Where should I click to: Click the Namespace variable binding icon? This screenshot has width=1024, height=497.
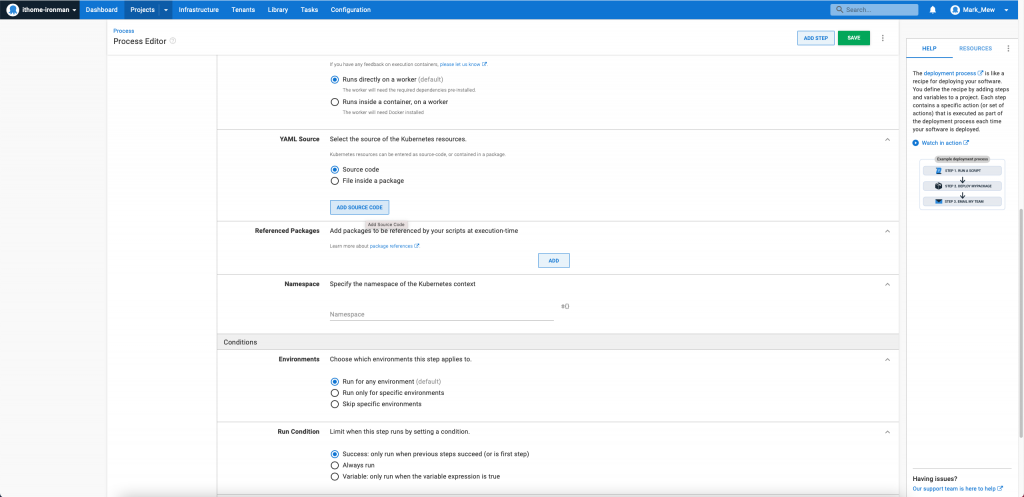(566, 306)
